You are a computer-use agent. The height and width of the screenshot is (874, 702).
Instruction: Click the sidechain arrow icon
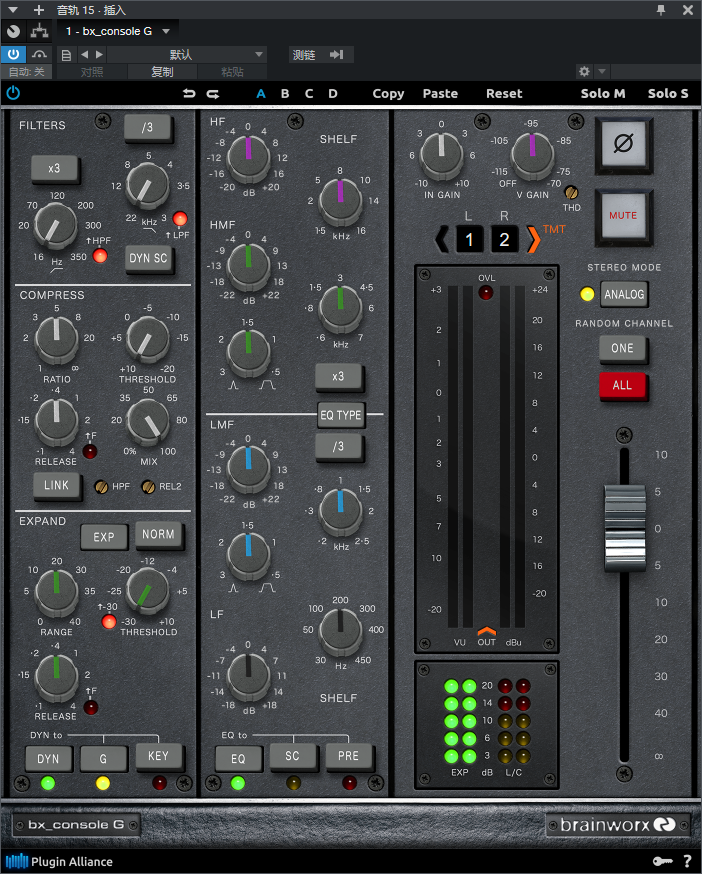point(336,55)
